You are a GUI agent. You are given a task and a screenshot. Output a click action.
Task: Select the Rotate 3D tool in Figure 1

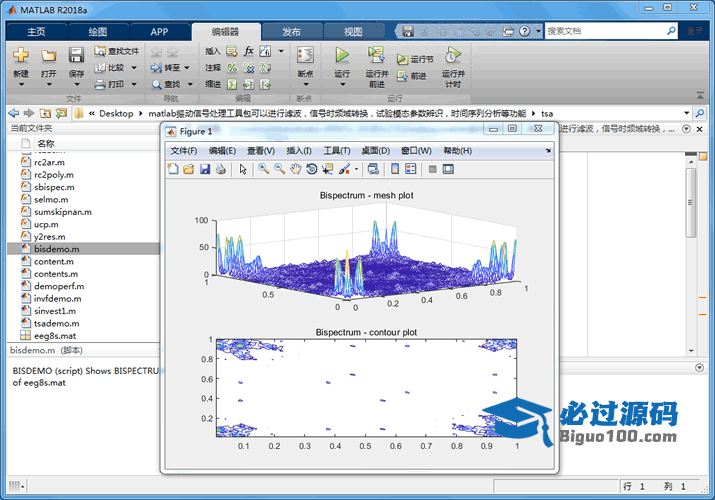(x=312, y=169)
